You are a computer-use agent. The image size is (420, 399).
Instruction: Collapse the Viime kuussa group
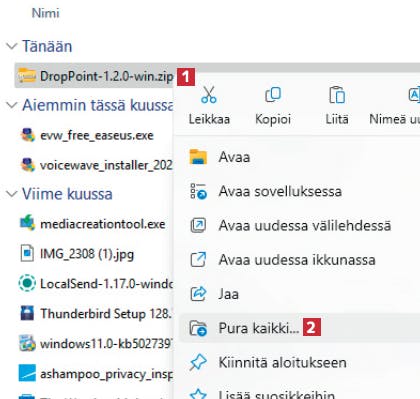pyautogui.click(x=12, y=194)
